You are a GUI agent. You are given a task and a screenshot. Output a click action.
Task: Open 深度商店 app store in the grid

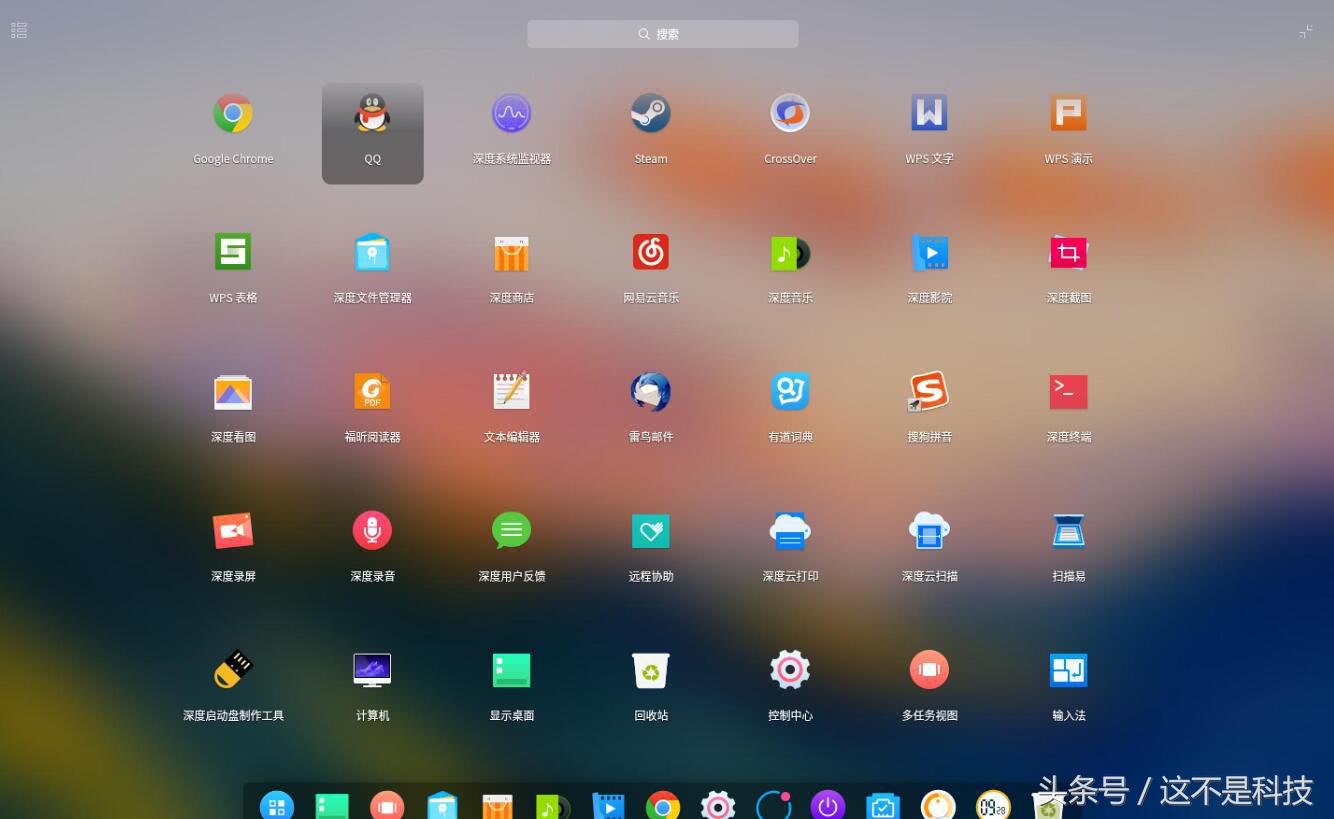511,253
